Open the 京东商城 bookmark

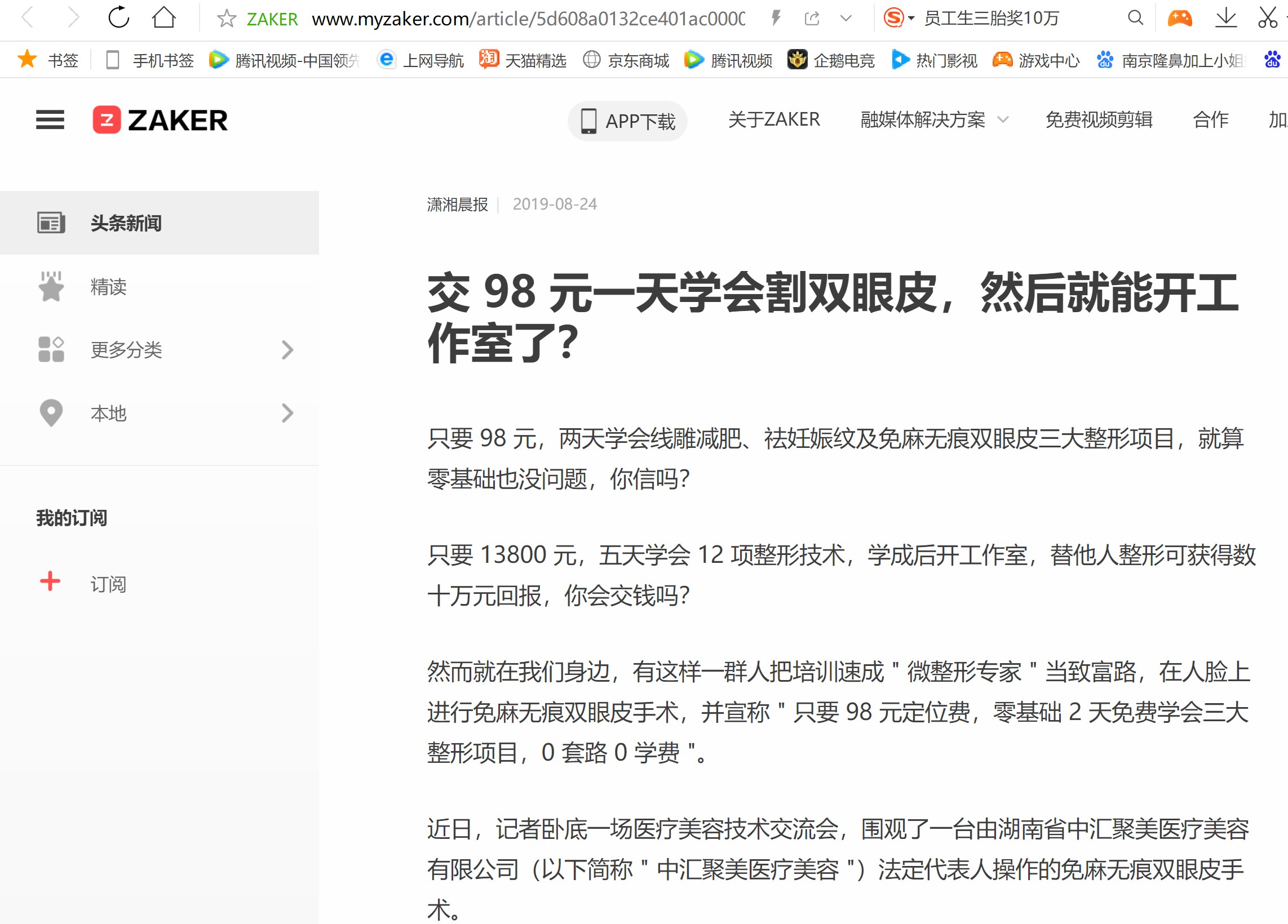pos(626,60)
